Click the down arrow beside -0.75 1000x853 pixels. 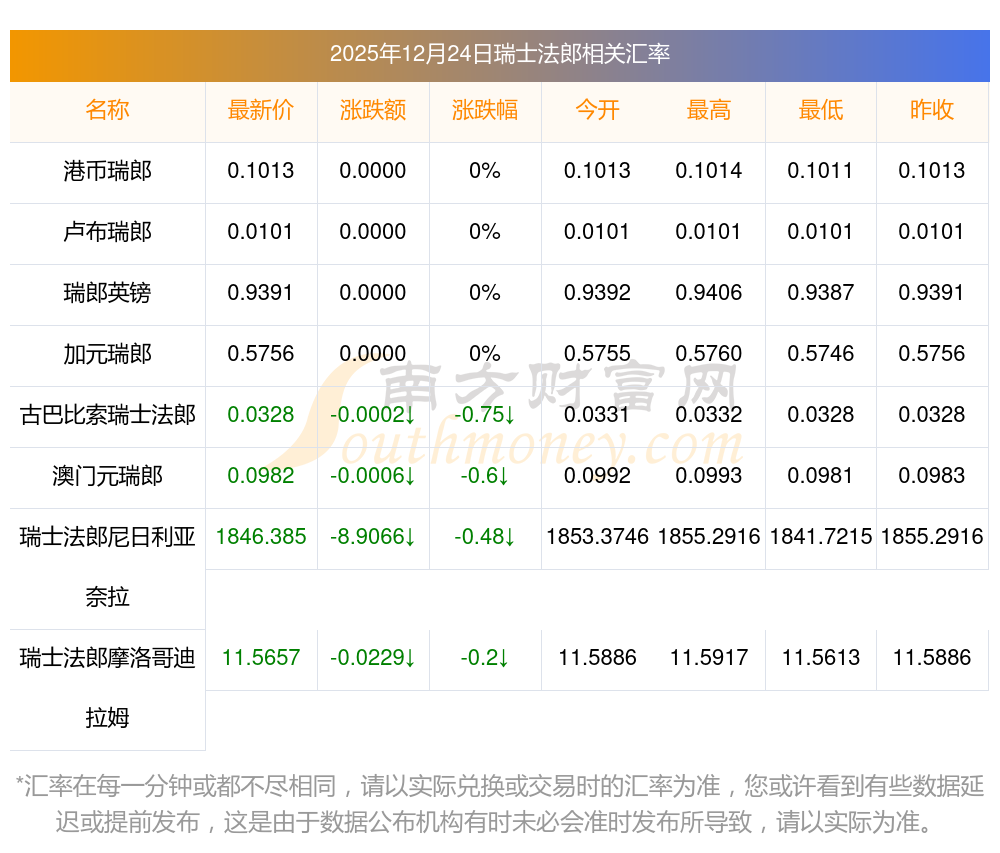(x=509, y=415)
